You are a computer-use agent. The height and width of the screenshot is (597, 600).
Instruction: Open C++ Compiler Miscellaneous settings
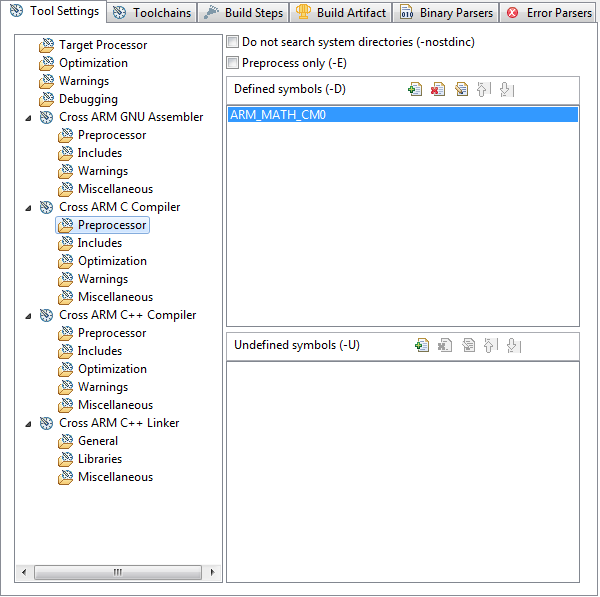(x=106, y=405)
